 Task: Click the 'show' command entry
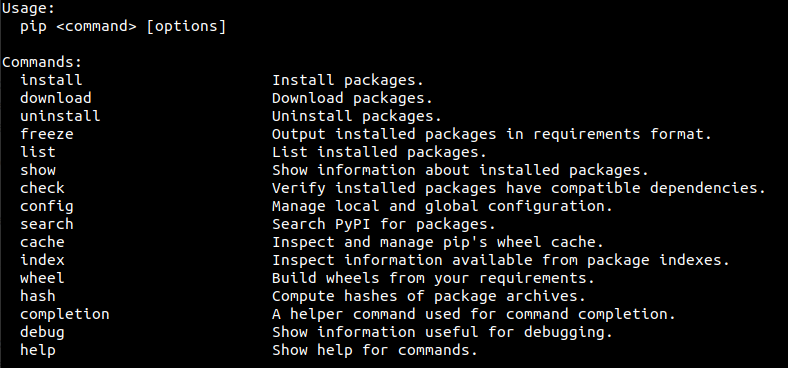(38, 170)
